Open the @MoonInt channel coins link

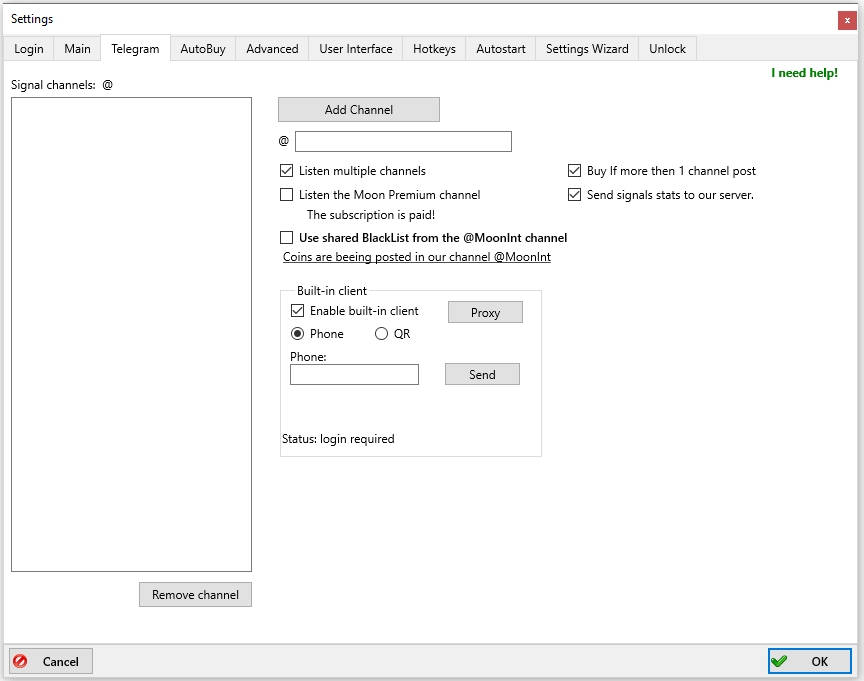pos(417,257)
